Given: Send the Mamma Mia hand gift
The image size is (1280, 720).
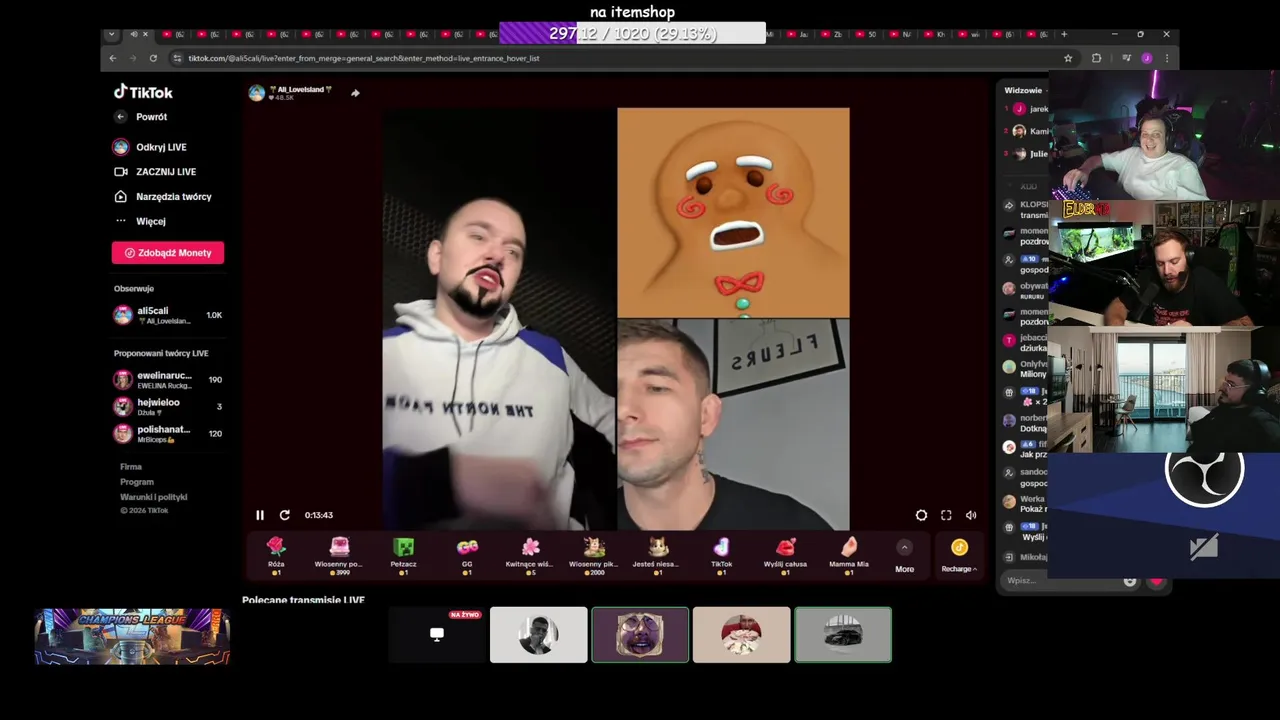Looking at the screenshot, I should pyautogui.click(x=849, y=555).
